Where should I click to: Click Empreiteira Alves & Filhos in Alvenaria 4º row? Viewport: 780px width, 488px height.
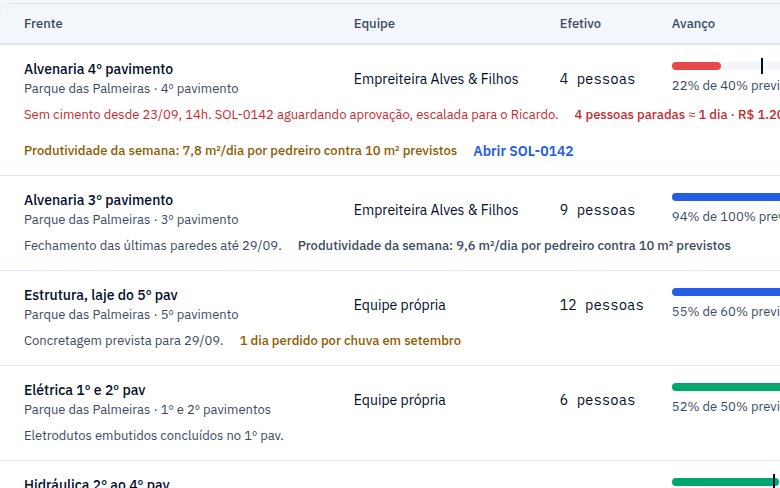[x=436, y=79]
